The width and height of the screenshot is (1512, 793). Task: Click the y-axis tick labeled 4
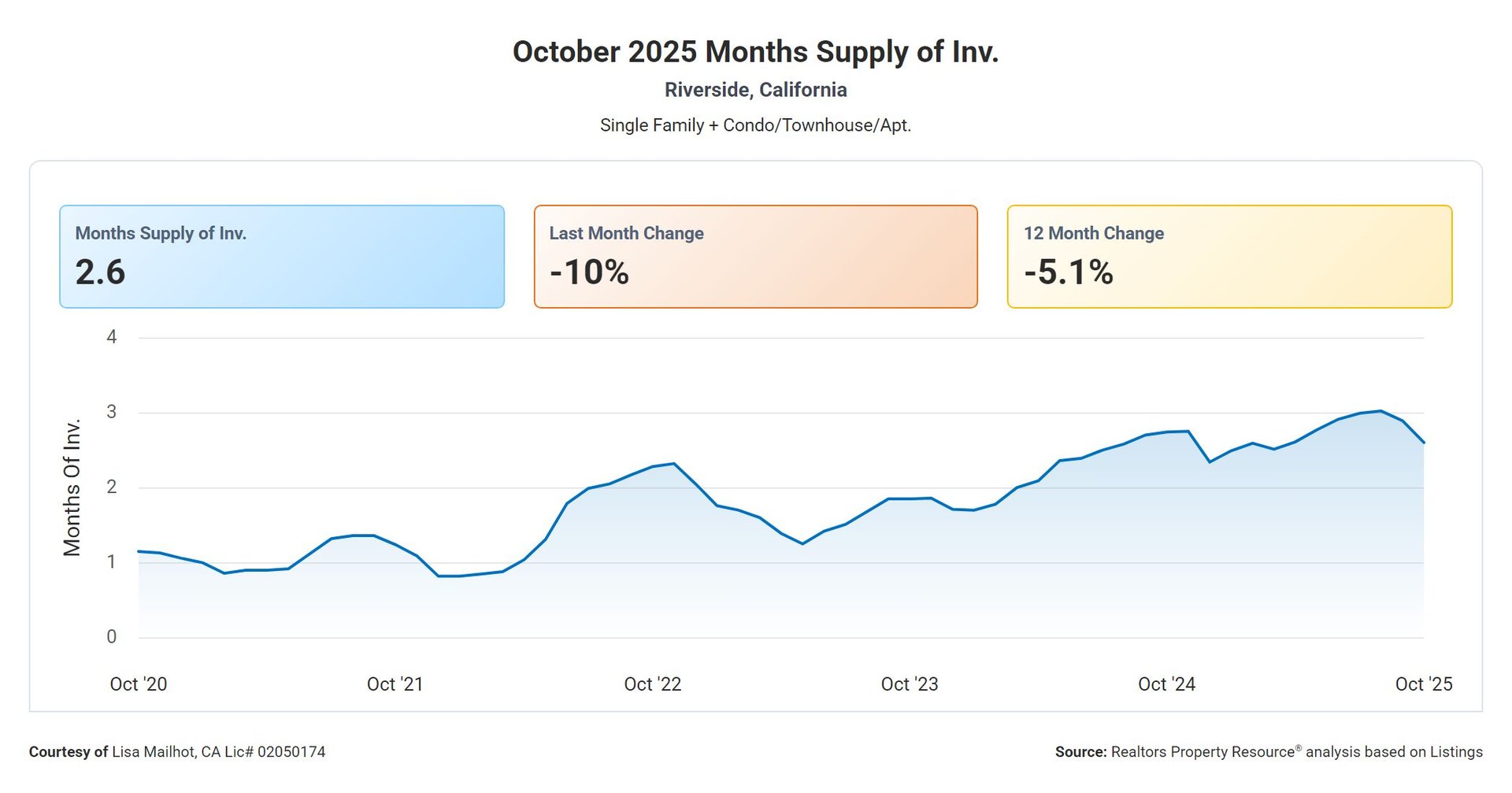pyautogui.click(x=112, y=337)
